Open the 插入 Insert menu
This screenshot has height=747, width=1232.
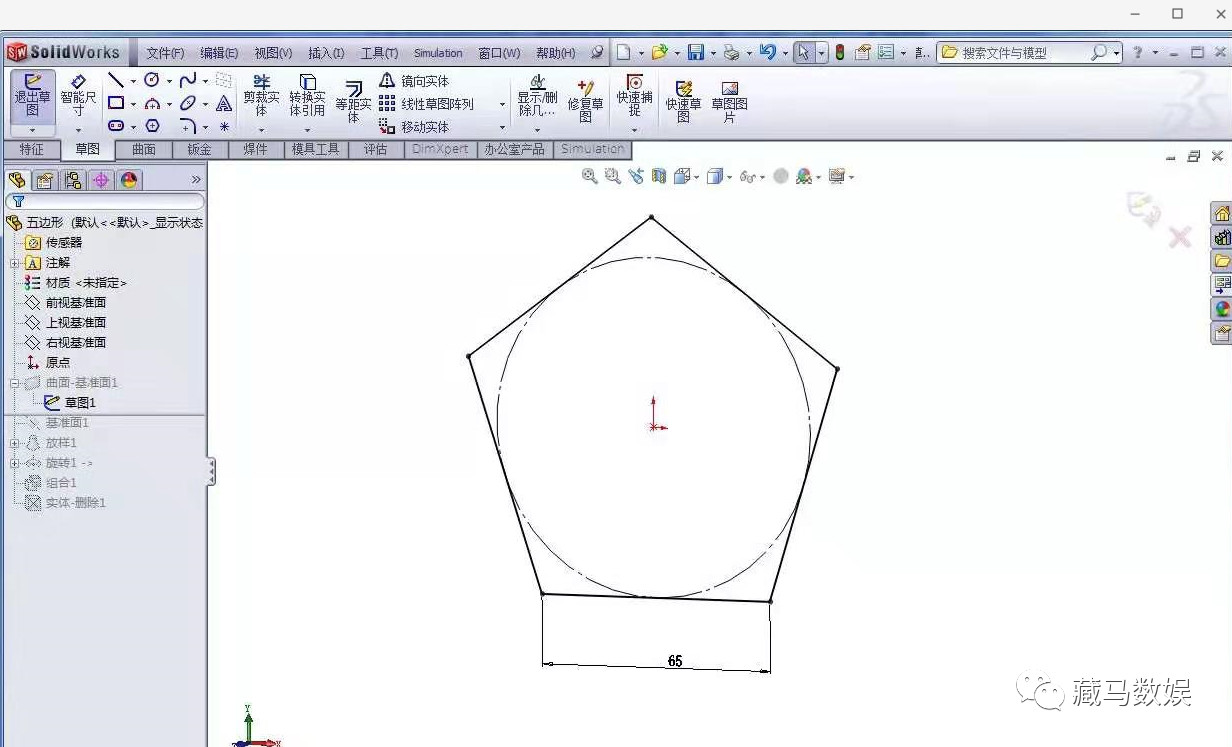(x=325, y=52)
